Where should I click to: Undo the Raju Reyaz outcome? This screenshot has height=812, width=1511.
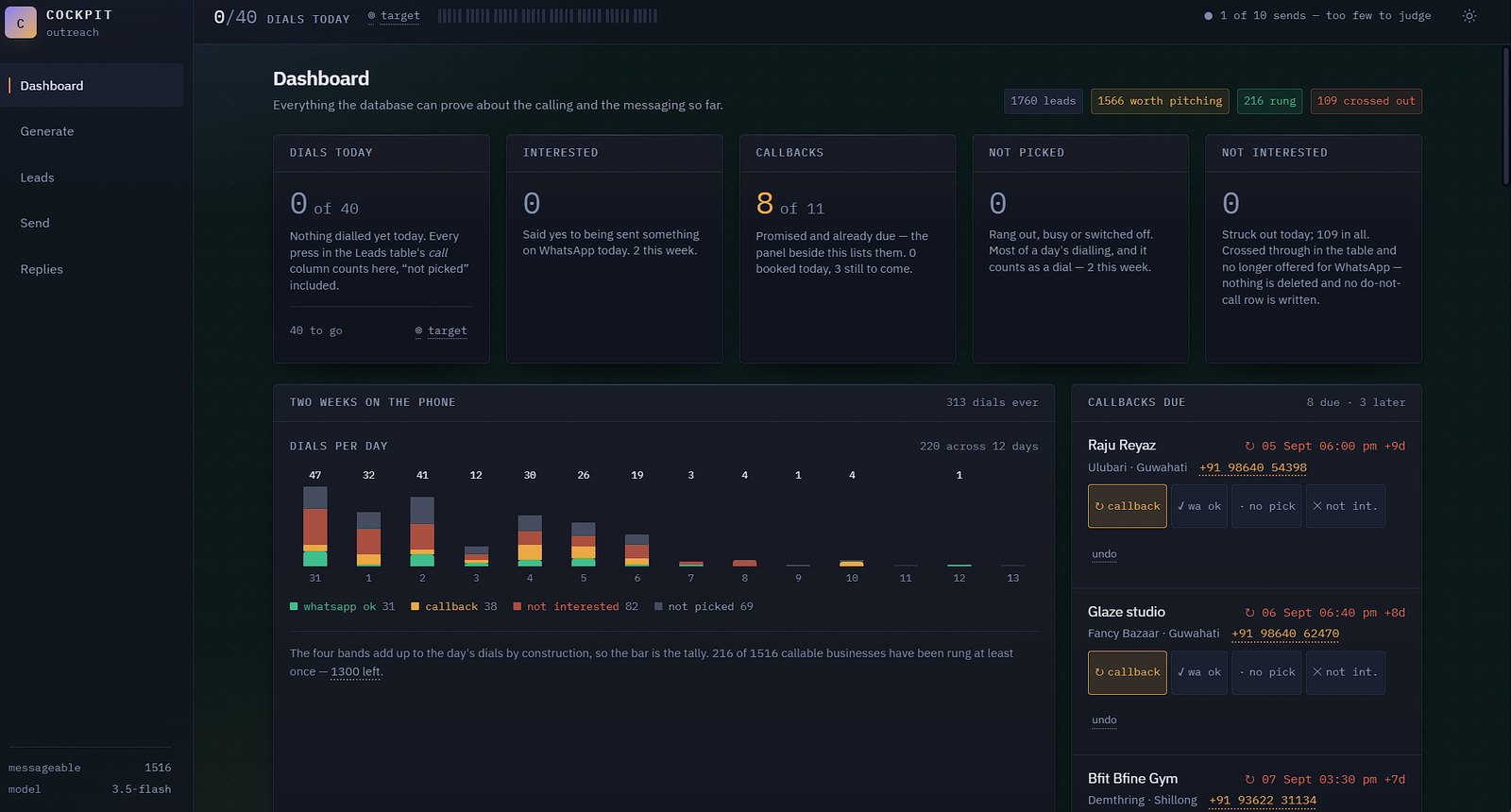pyautogui.click(x=1104, y=554)
